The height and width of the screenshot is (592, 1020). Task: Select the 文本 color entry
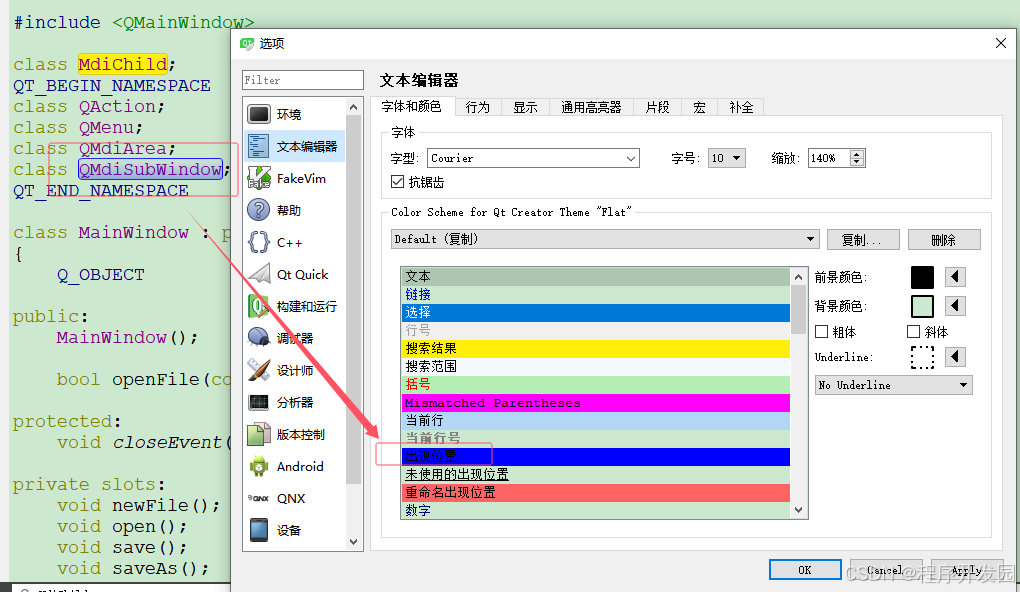click(596, 276)
